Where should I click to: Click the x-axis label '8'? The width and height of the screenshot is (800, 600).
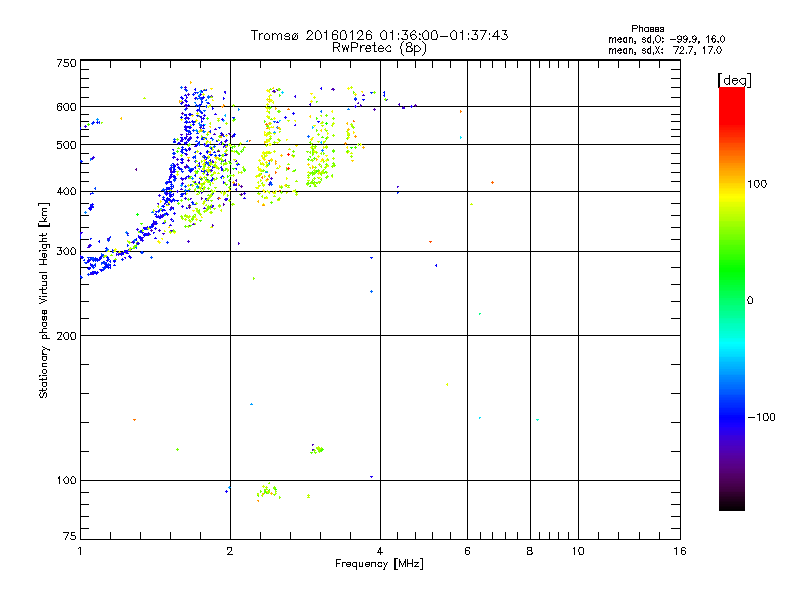pos(530,551)
